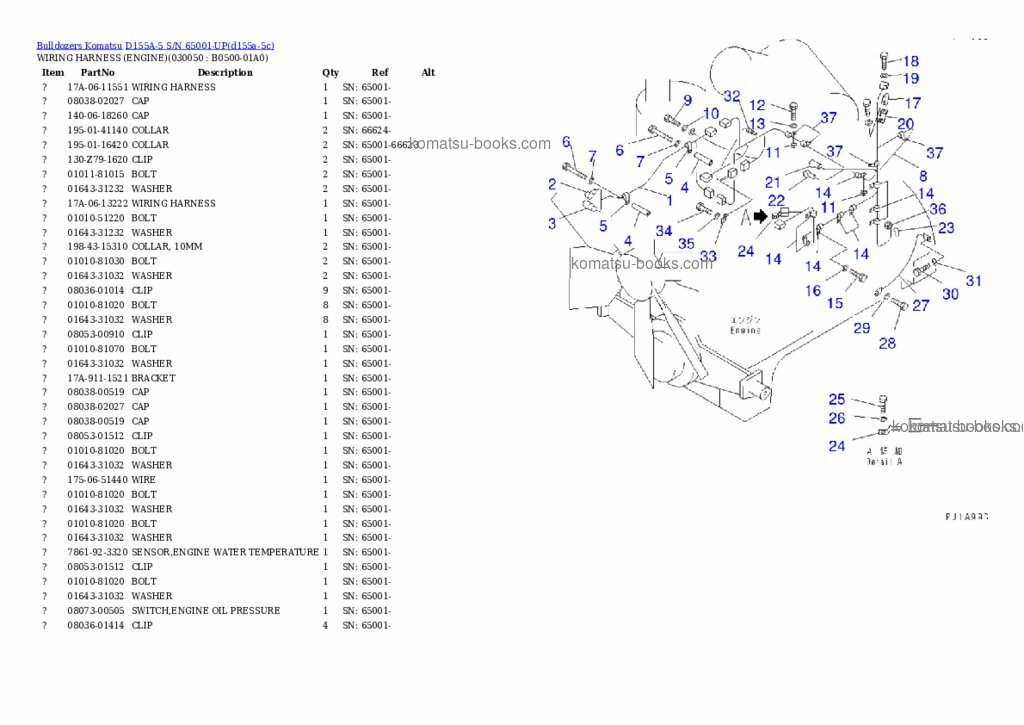Click the PartNo column header
The height and width of the screenshot is (725, 1024).
[97, 73]
